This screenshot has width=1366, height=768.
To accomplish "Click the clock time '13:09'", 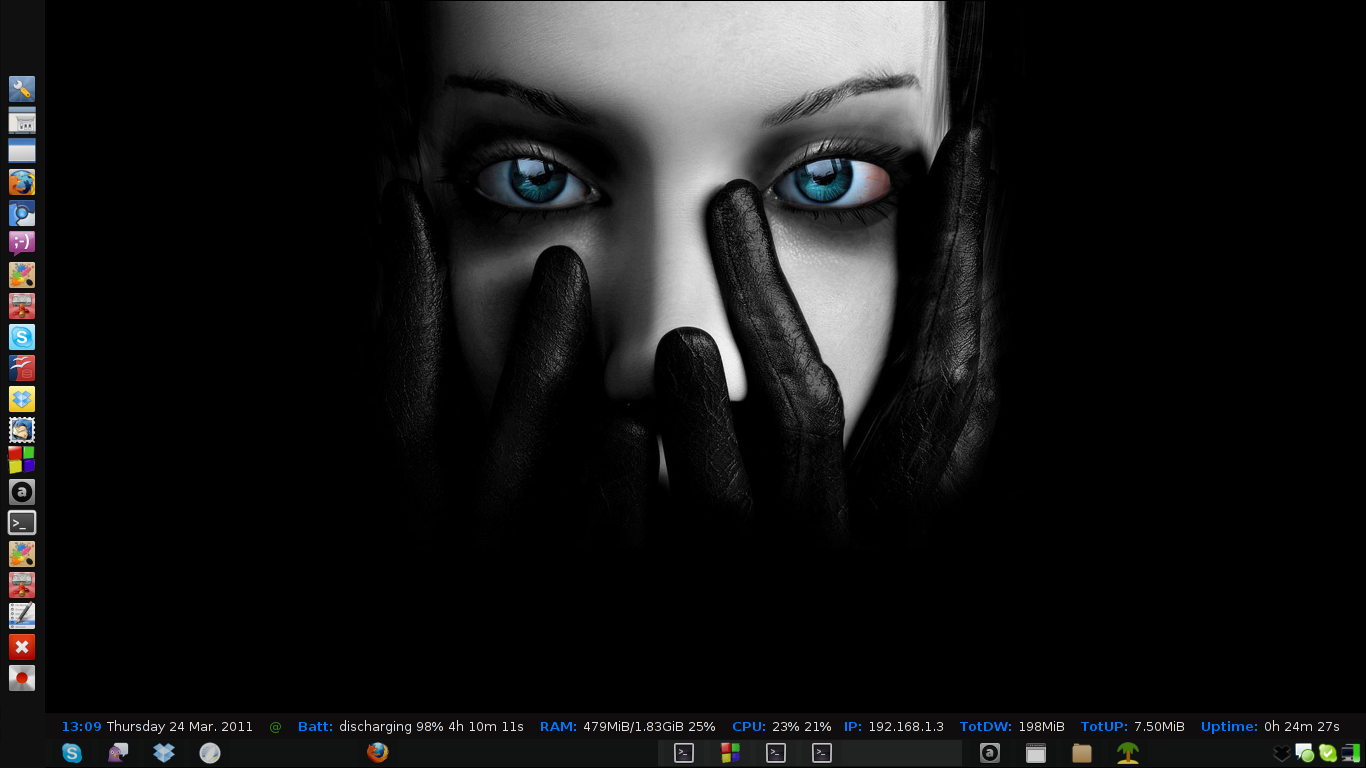I will click(82, 727).
